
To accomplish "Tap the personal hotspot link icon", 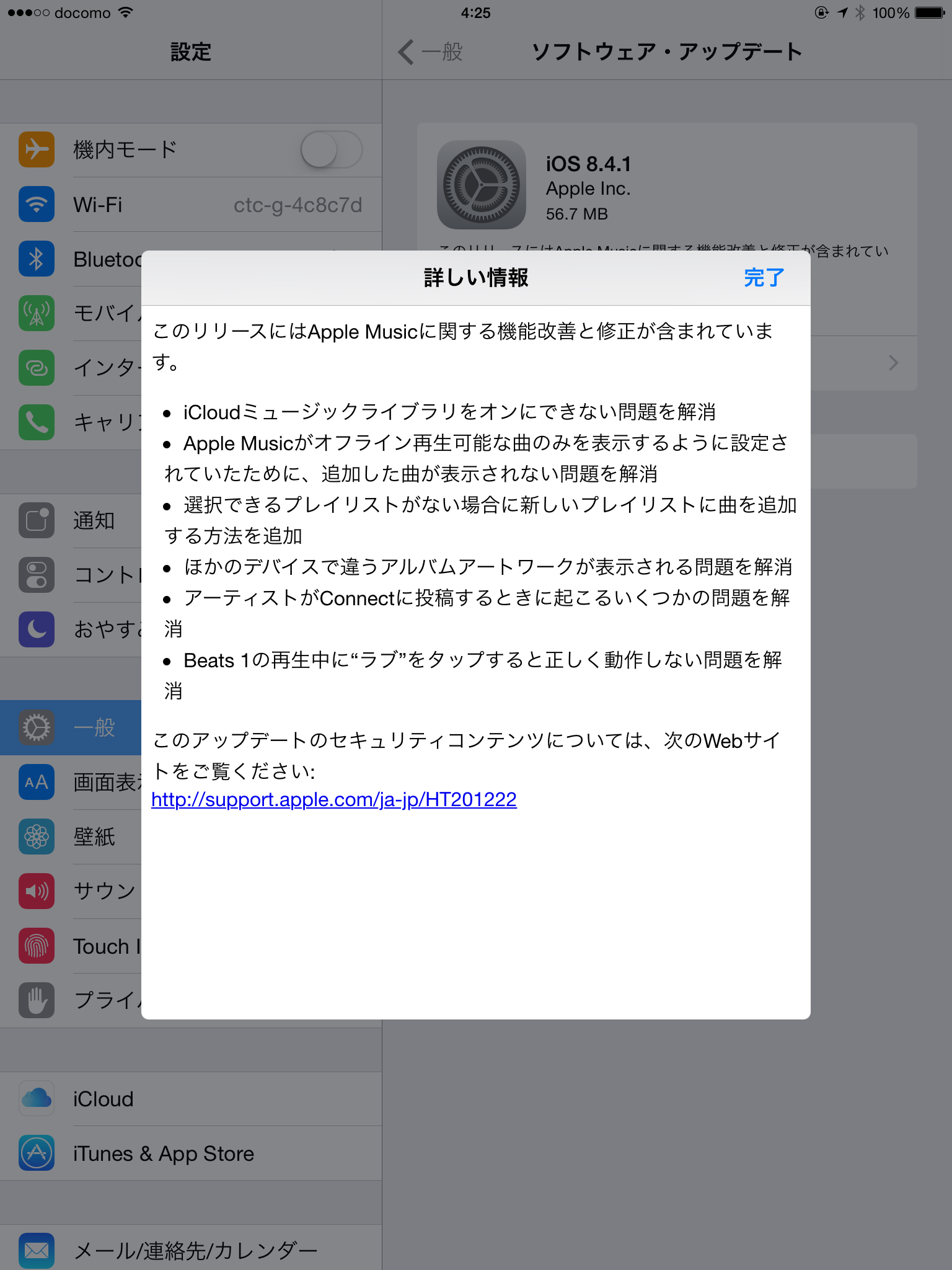I will [37, 368].
